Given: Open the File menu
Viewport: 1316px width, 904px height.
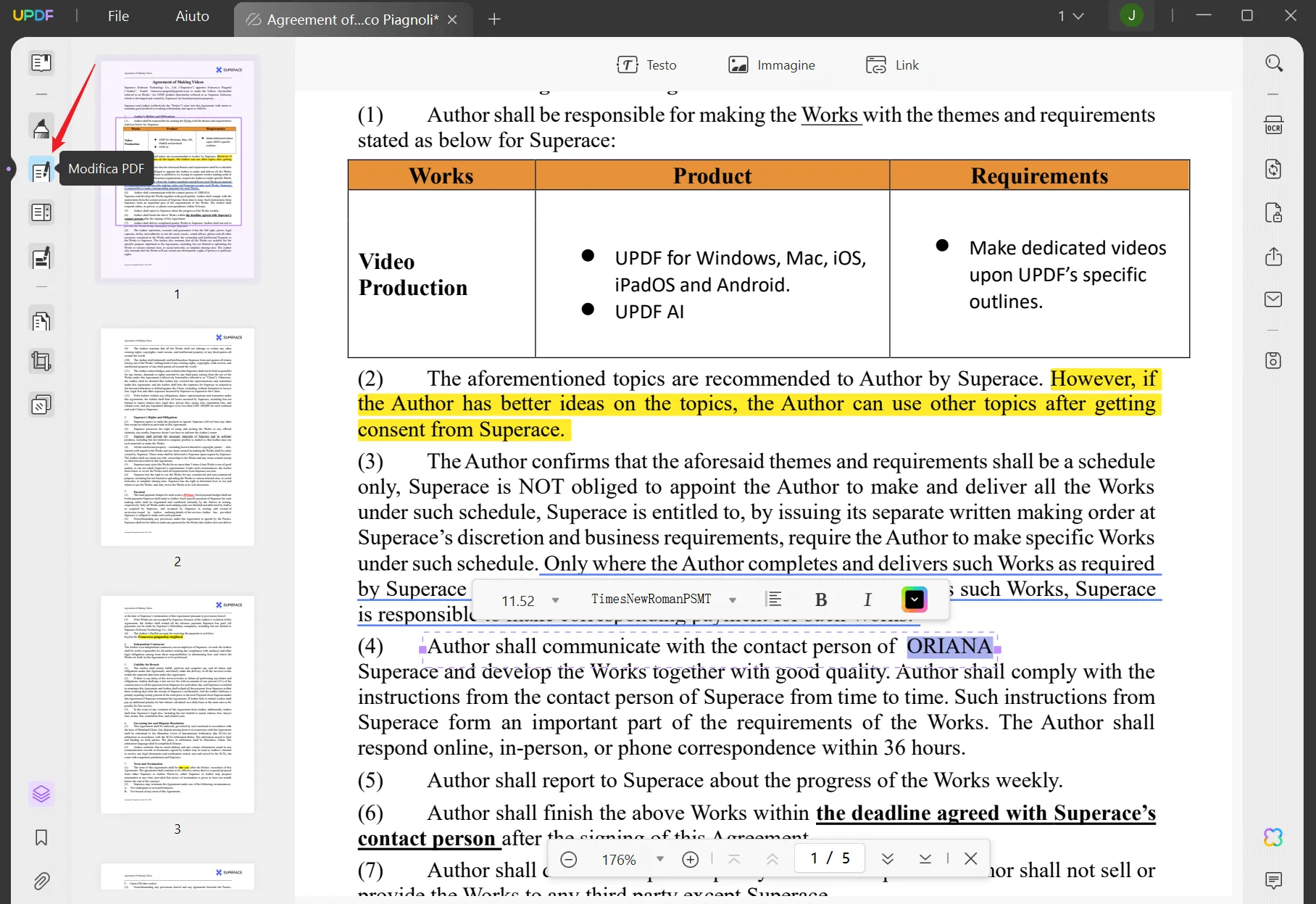Looking at the screenshot, I should tap(118, 16).
